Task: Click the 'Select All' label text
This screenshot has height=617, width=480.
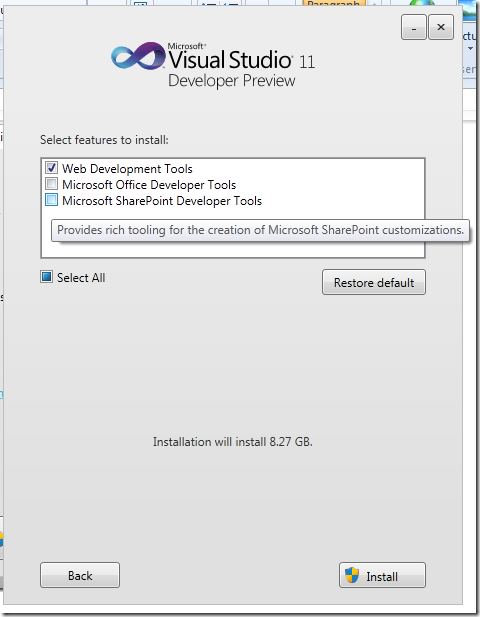Action: coord(81,278)
